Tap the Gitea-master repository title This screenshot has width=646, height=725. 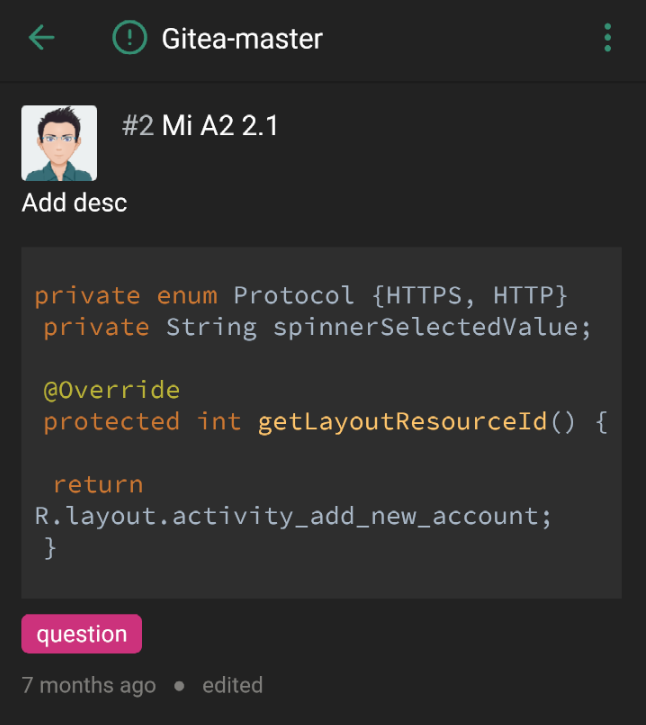pos(242,38)
